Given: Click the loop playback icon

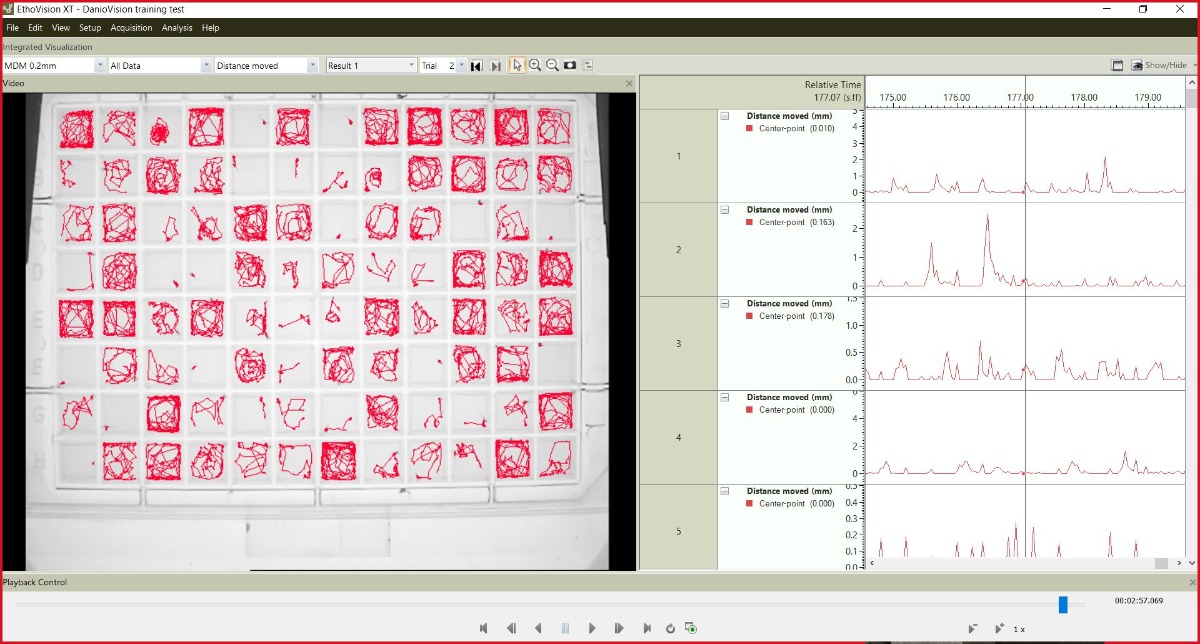Looking at the screenshot, I should 670,628.
